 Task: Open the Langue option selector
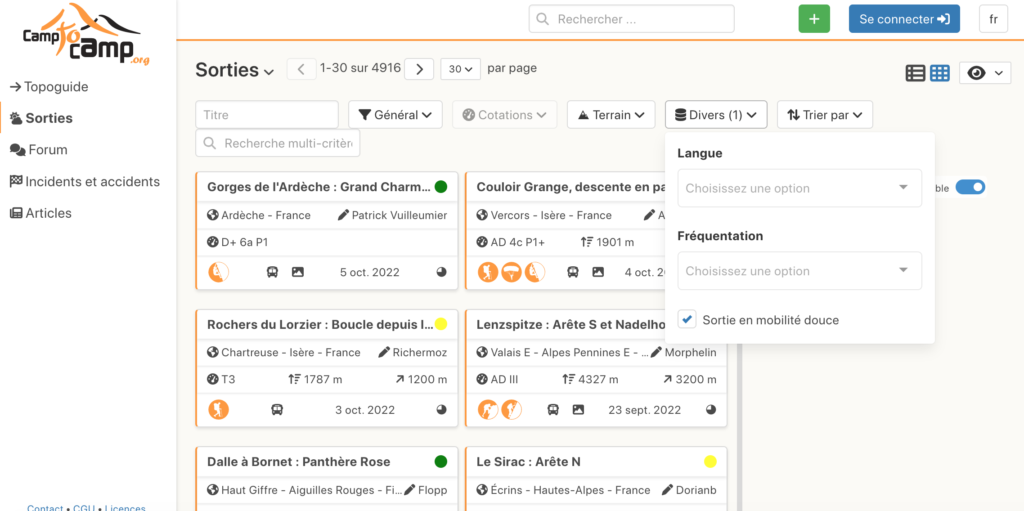(x=799, y=188)
